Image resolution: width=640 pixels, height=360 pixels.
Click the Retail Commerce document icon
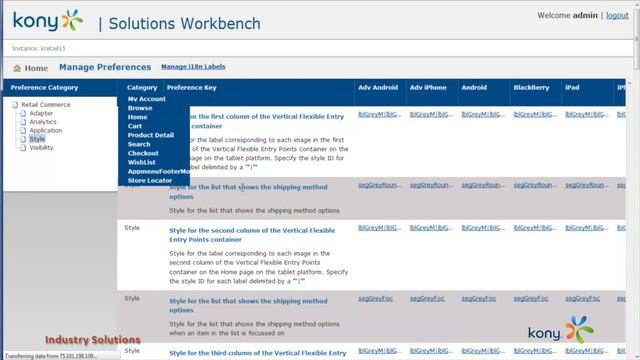click(15, 105)
